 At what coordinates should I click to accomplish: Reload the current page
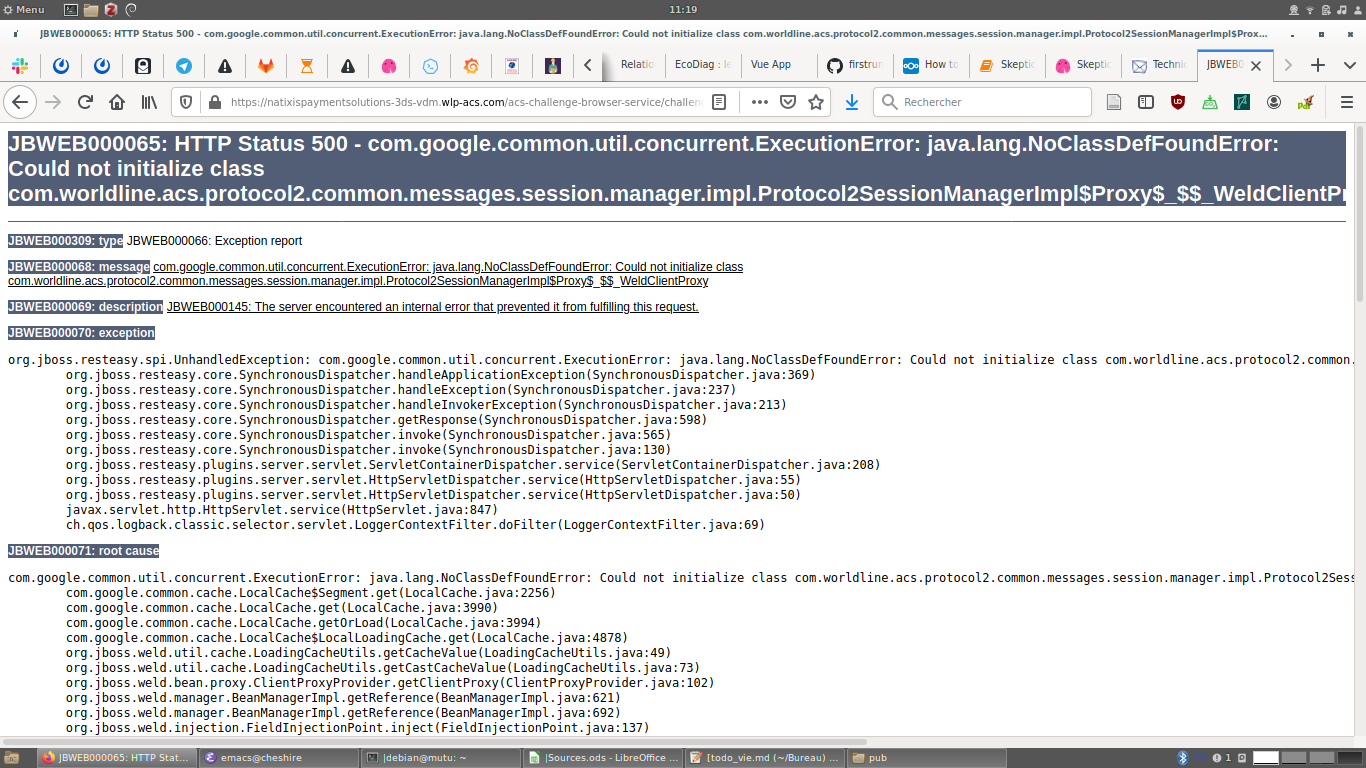85,102
